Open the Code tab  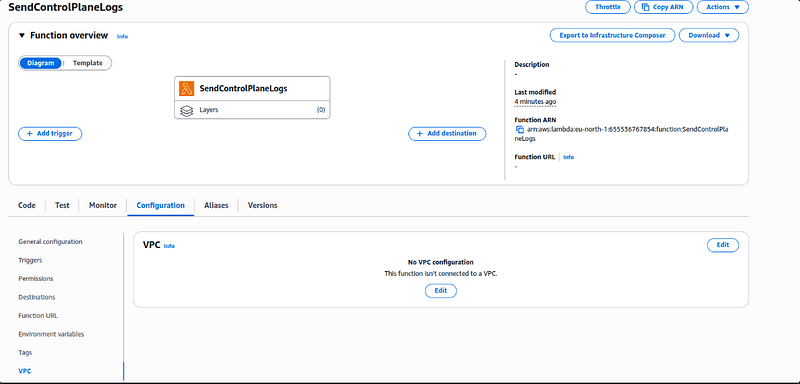[x=27, y=205]
